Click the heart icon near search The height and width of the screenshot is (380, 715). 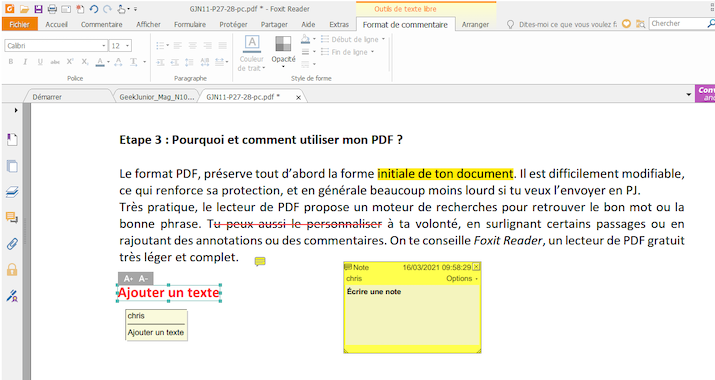tap(627, 24)
